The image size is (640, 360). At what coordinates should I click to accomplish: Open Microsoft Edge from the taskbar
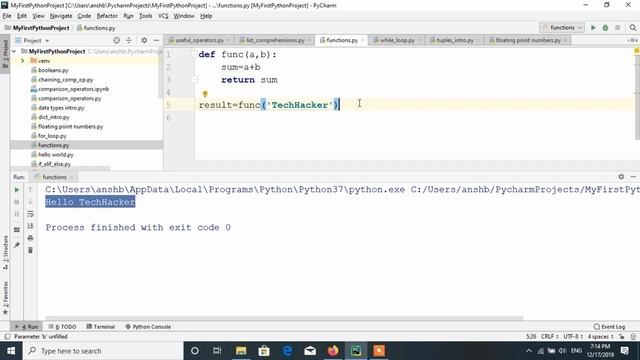(x=287, y=351)
